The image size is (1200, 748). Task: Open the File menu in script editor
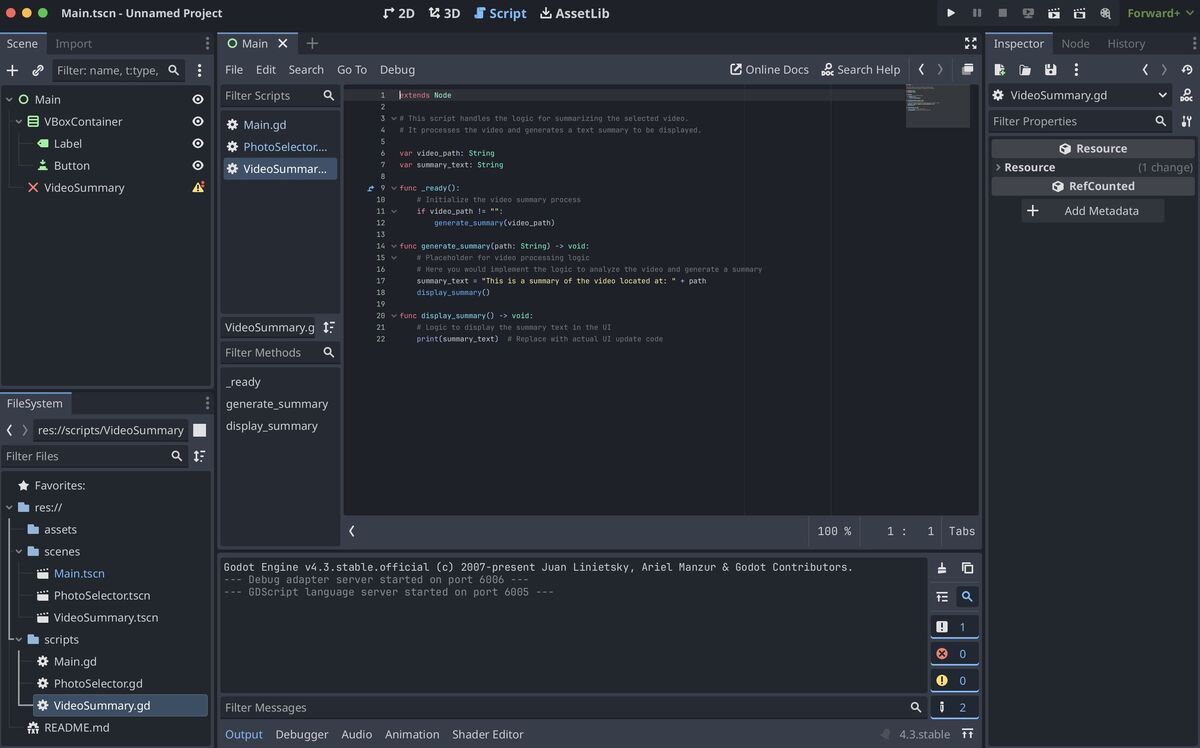[x=234, y=69]
